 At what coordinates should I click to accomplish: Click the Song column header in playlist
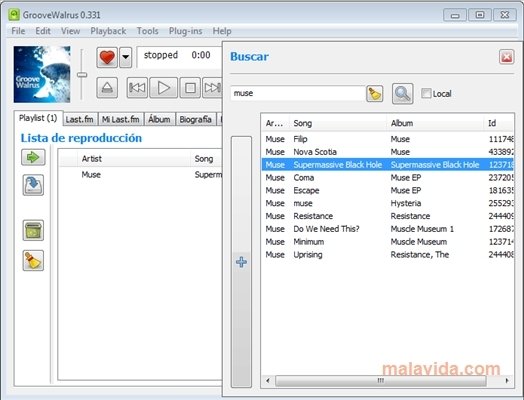coord(207,159)
